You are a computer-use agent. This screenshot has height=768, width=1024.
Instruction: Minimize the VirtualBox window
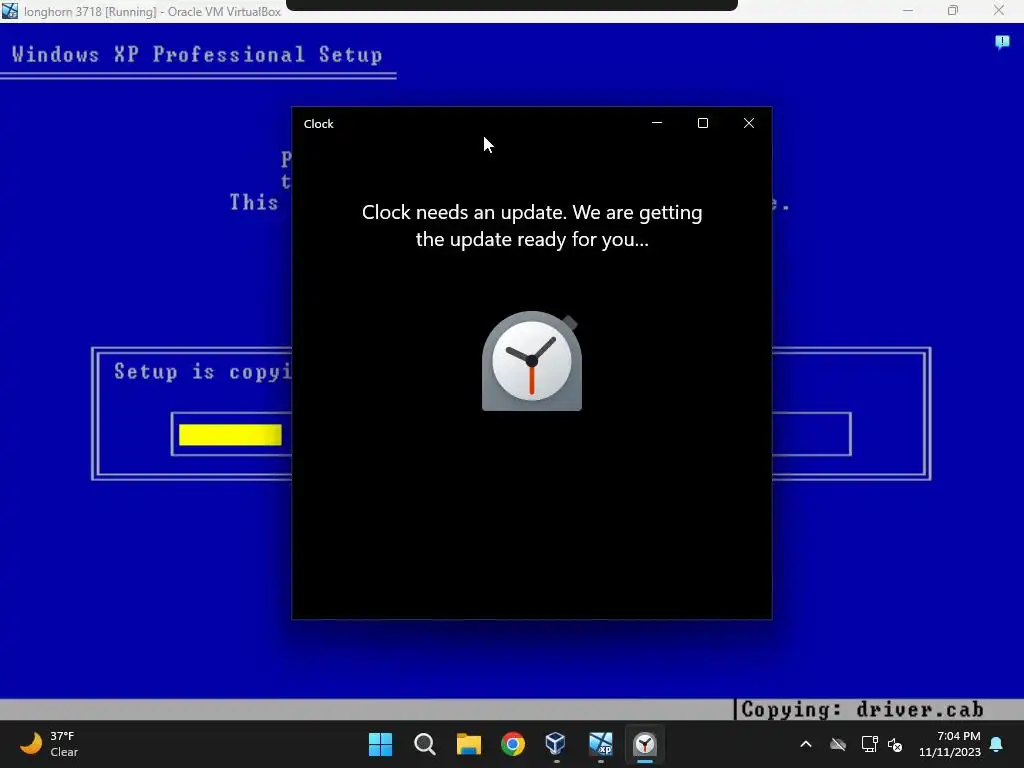tap(908, 10)
